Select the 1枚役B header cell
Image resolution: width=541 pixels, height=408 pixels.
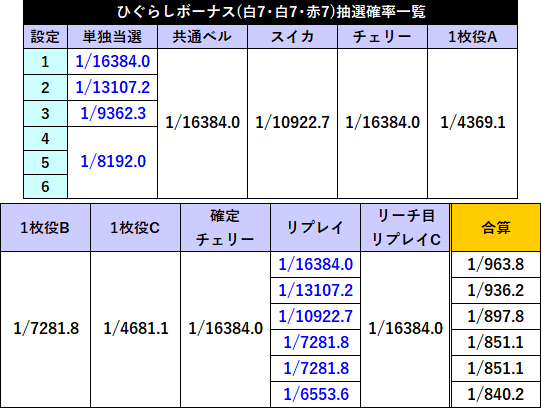[45, 228]
